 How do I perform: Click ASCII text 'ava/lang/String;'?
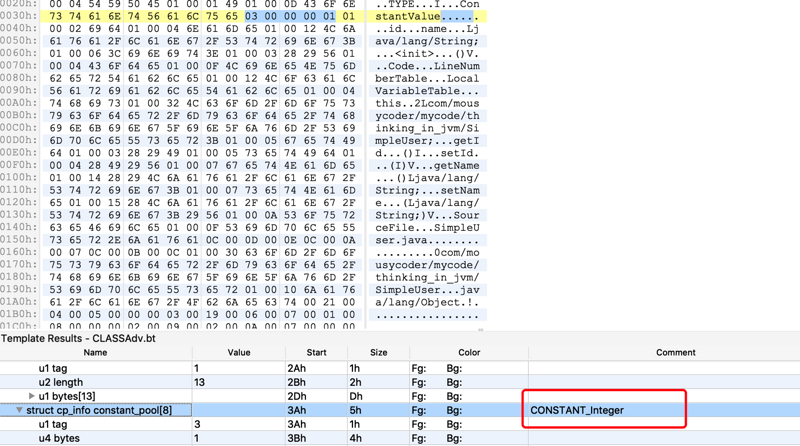(x=427, y=41)
